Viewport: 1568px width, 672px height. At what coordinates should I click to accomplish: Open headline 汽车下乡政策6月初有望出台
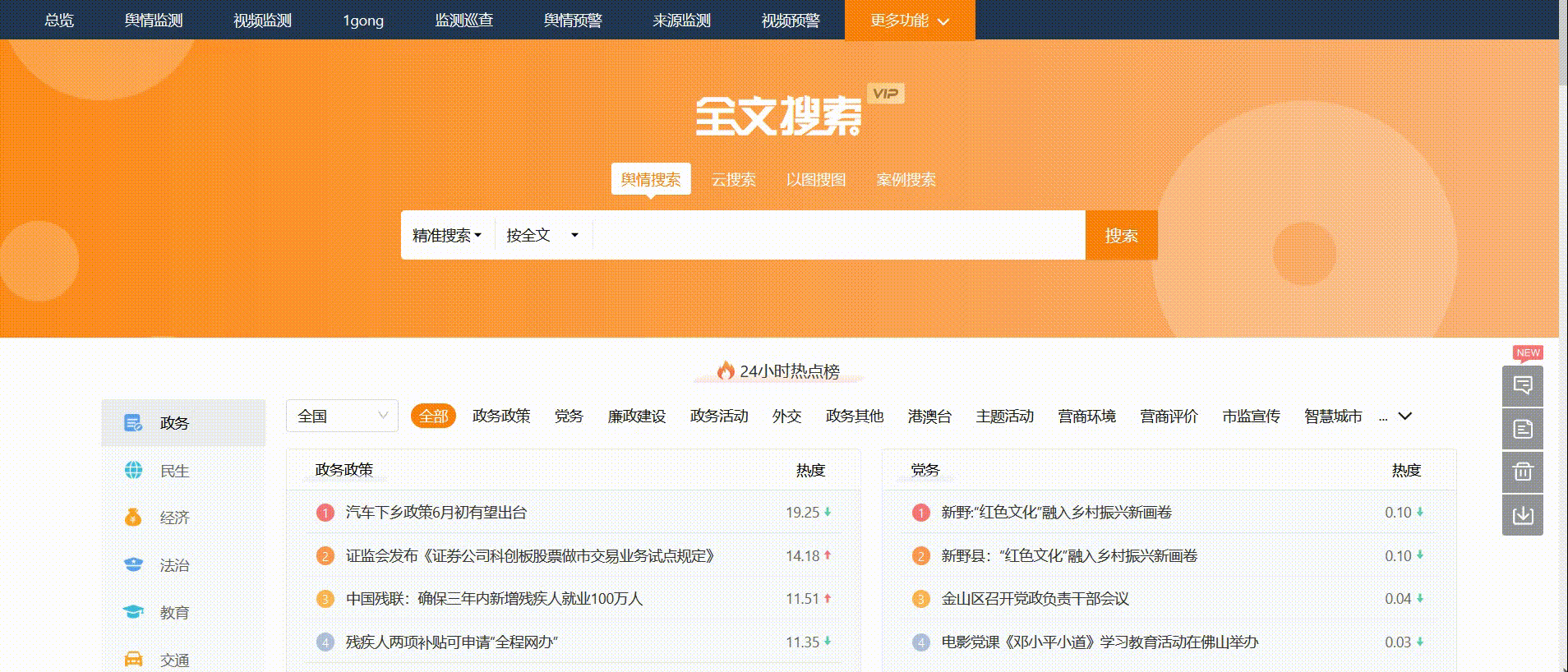click(436, 513)
